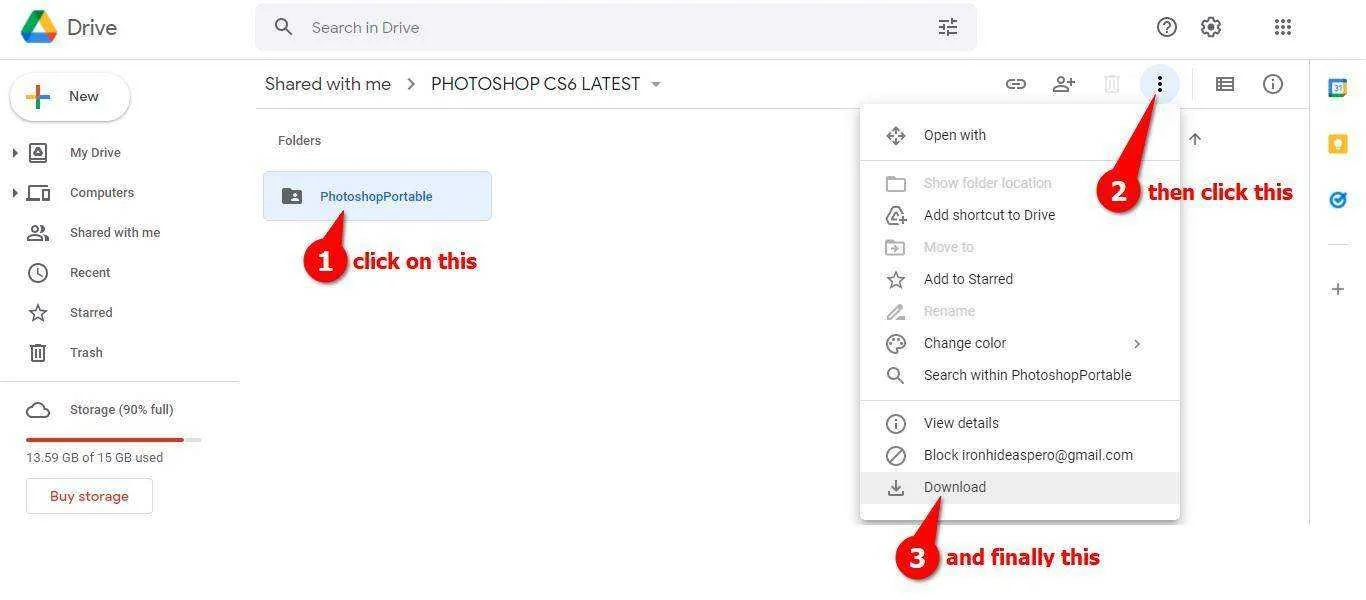The image size is (1366, 600).
Task: Open Trash in sidebar
Action: tap(86, 353)
